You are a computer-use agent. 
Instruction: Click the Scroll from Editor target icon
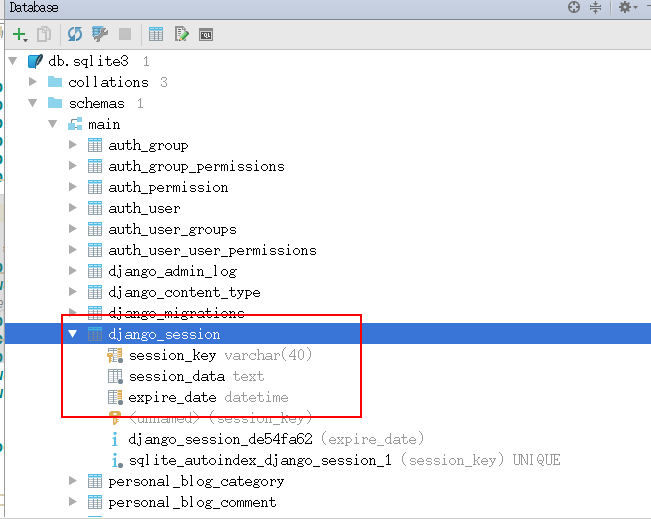(574, 8)
